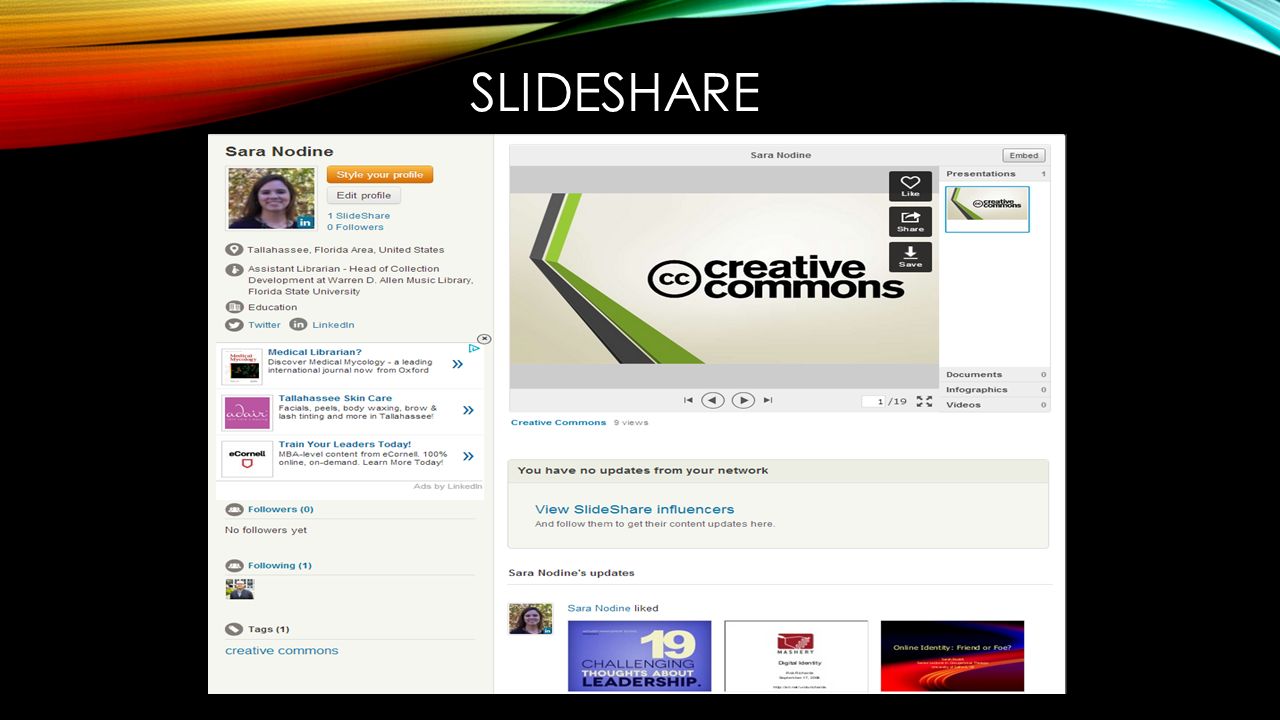Click Sara Nodine link in updates
Image resolution: width=1280 pixels, height=720 pixels.
[599, 608]
